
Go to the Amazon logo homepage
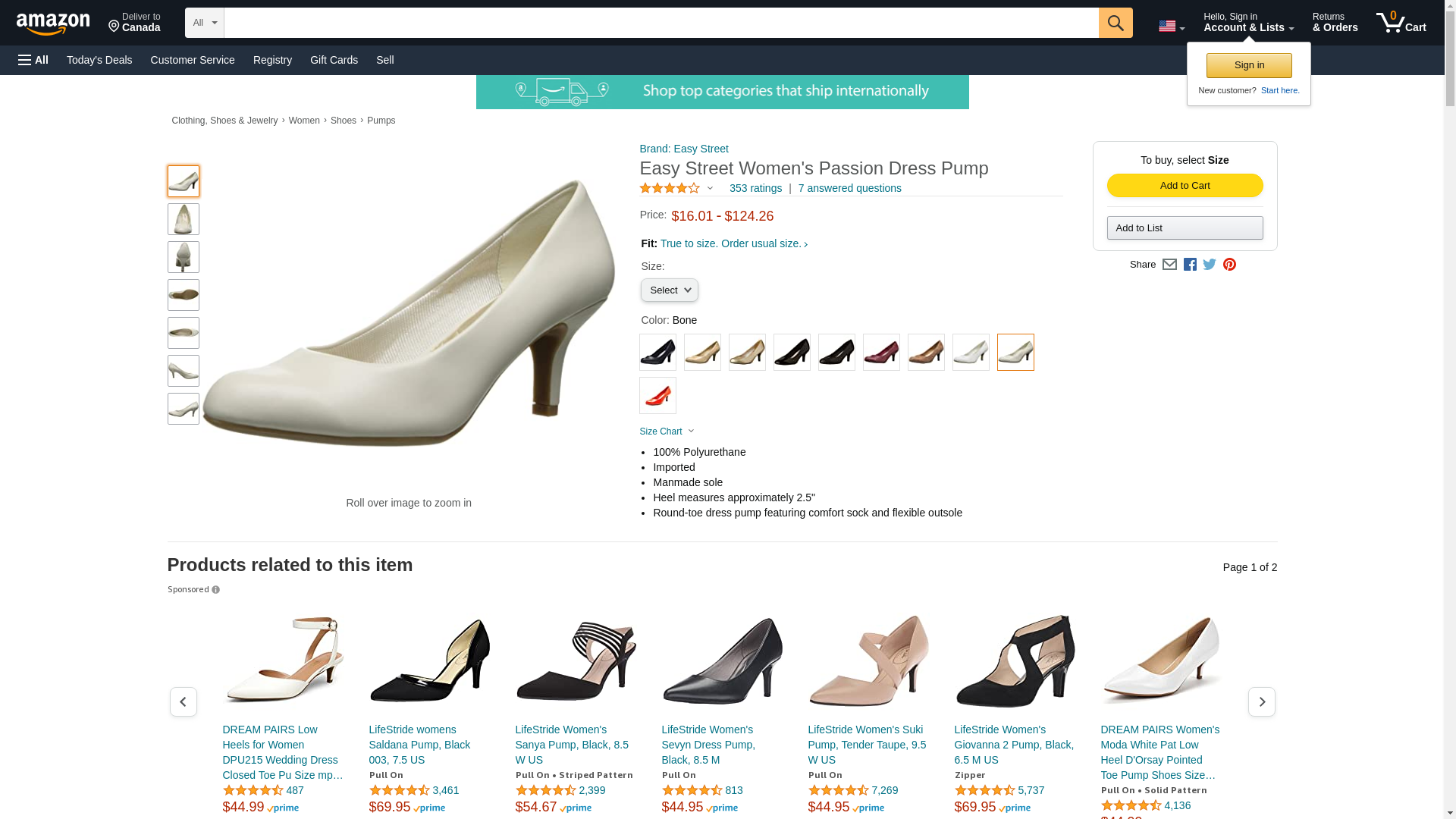pos(53,24)
